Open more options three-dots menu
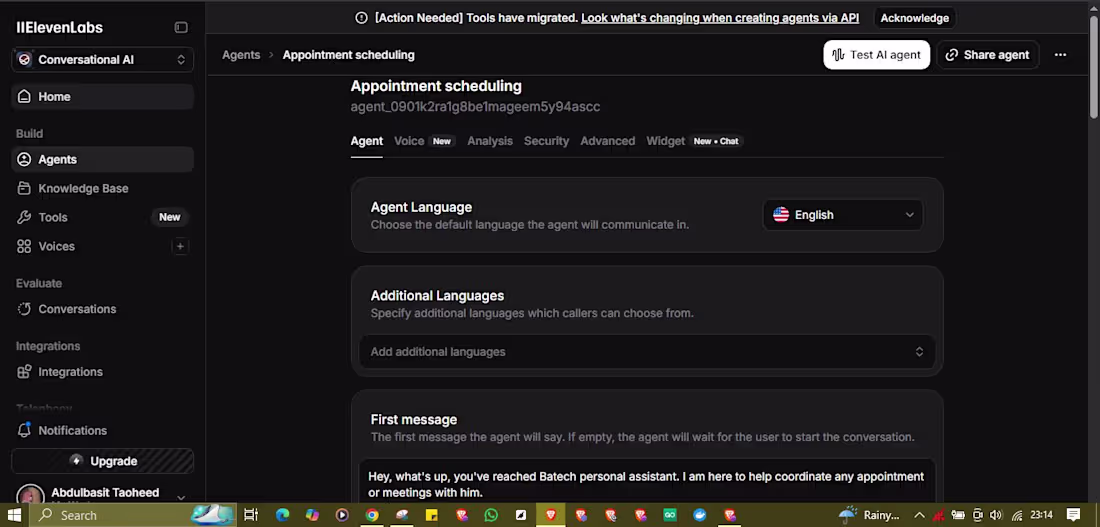The image size is (1100, 527). [x=1060, y=55]
